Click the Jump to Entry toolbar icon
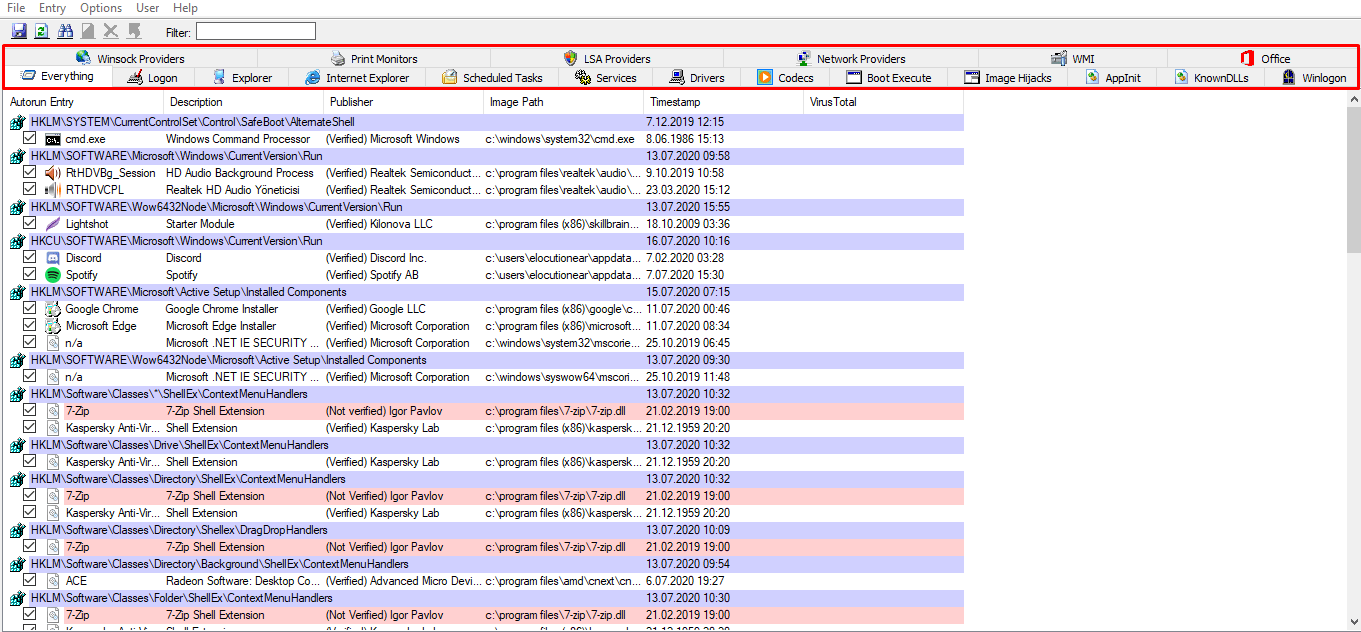The width and height of the screenshot is (1361, 632). (x=134, y=31)
